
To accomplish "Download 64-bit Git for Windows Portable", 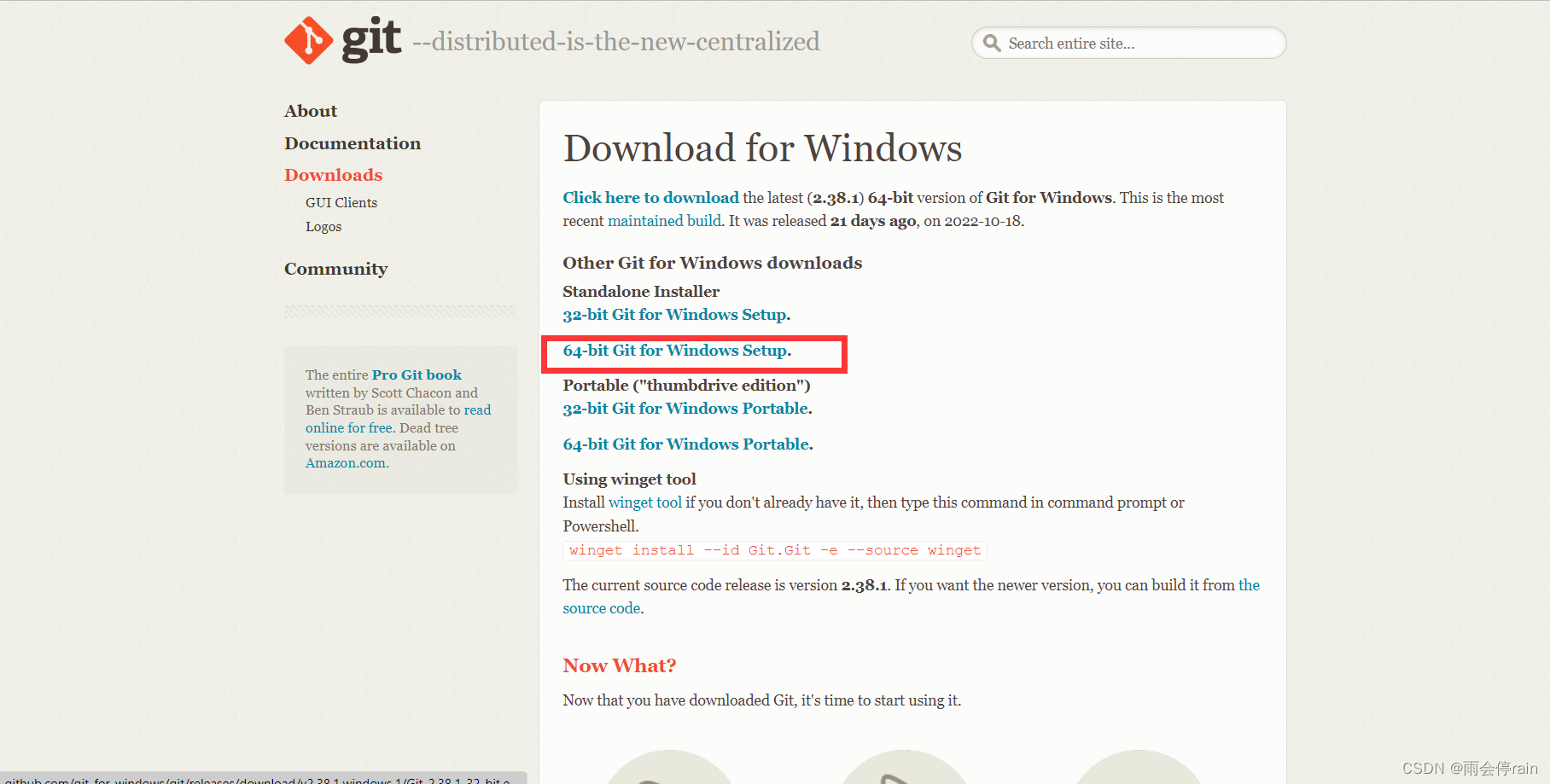I will 686,444.
